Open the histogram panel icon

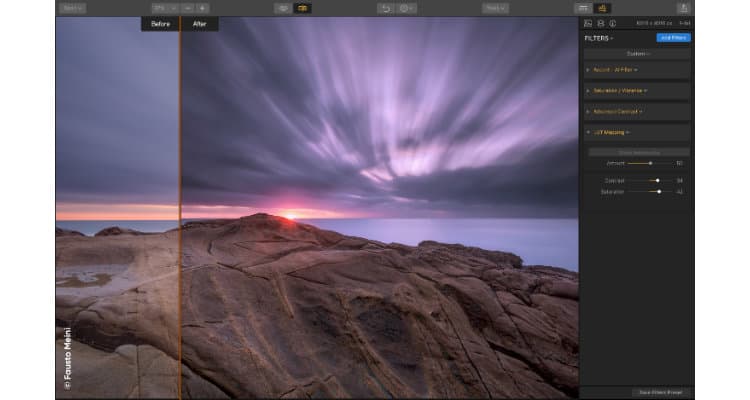point(588,23)
